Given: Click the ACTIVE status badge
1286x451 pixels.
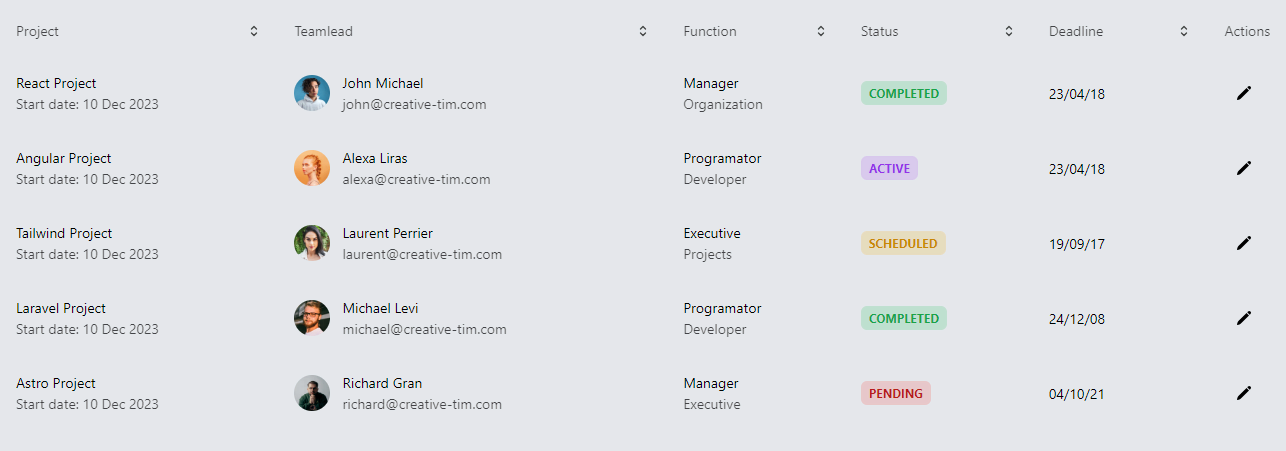Looking at the screenshot, I should tap(889, 168).
